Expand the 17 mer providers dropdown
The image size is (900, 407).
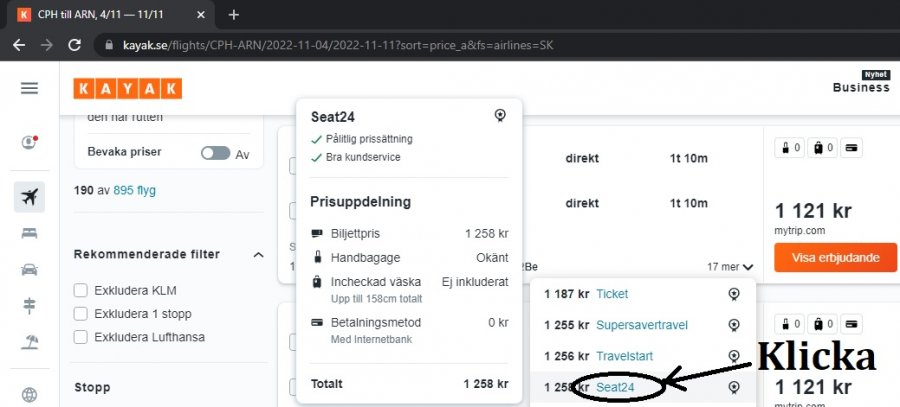click(x=729, y=267)
